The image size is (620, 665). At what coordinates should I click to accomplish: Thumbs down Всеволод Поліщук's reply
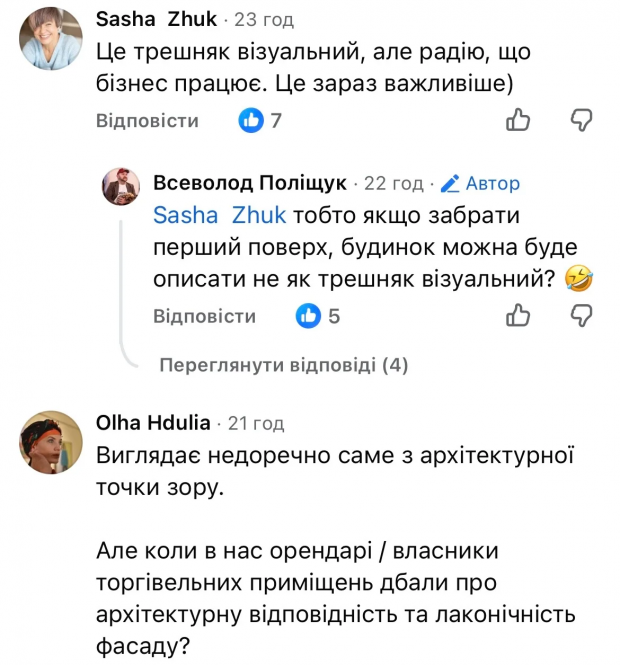tap(581, 316)
